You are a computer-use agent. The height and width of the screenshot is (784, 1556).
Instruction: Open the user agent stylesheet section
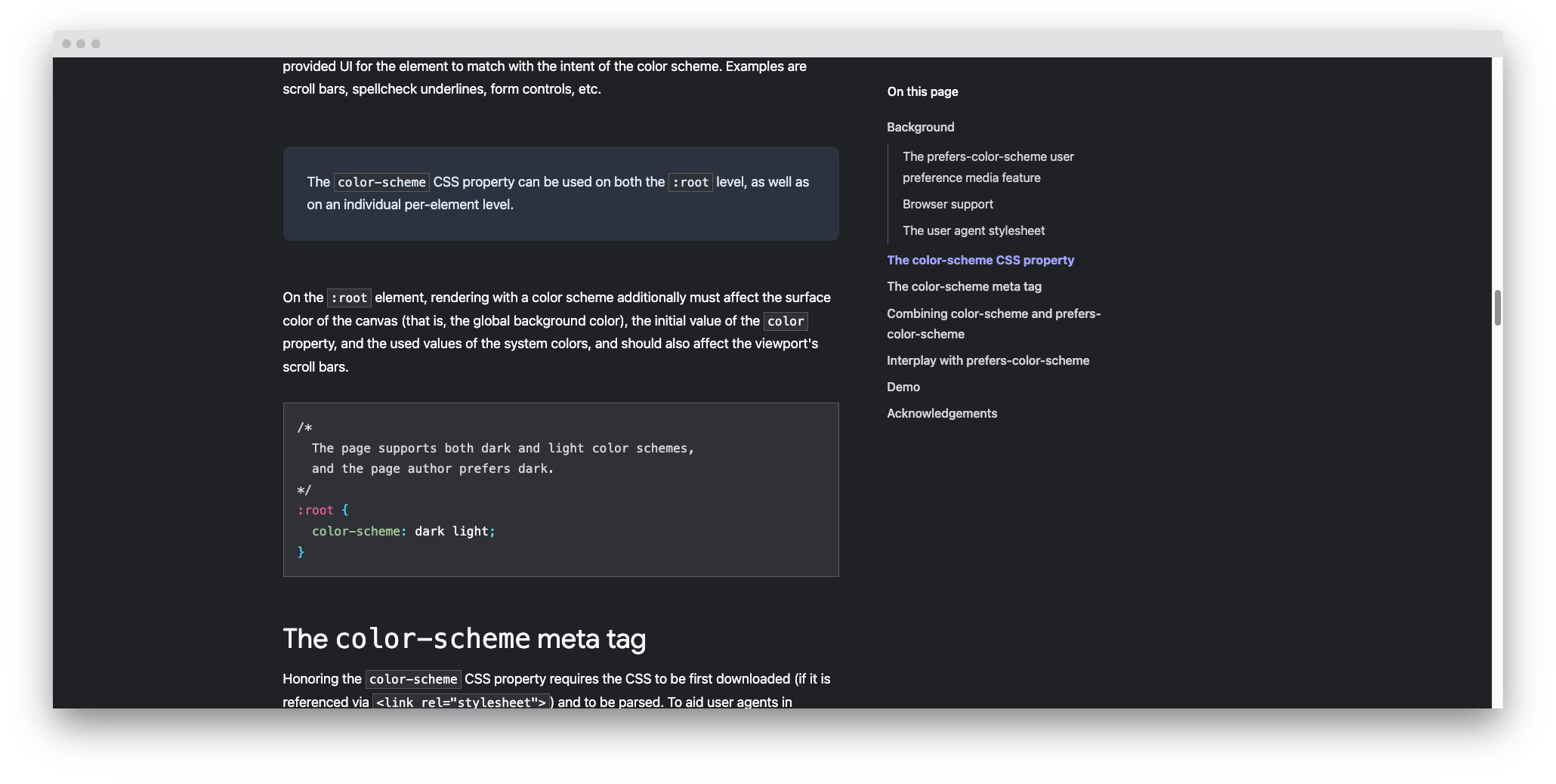[973, 230]
